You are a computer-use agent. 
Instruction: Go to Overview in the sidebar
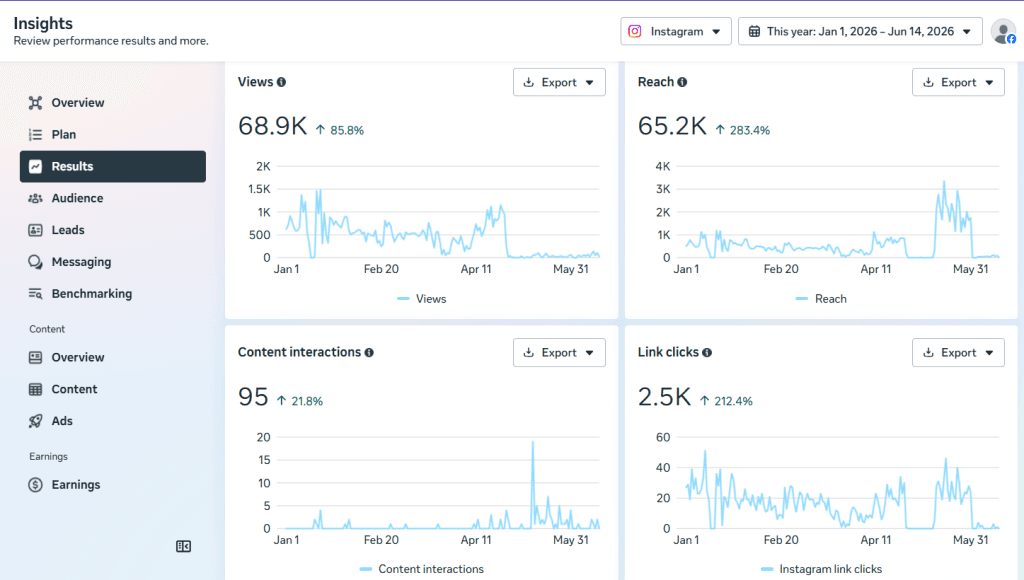click(x=113, y=103)
